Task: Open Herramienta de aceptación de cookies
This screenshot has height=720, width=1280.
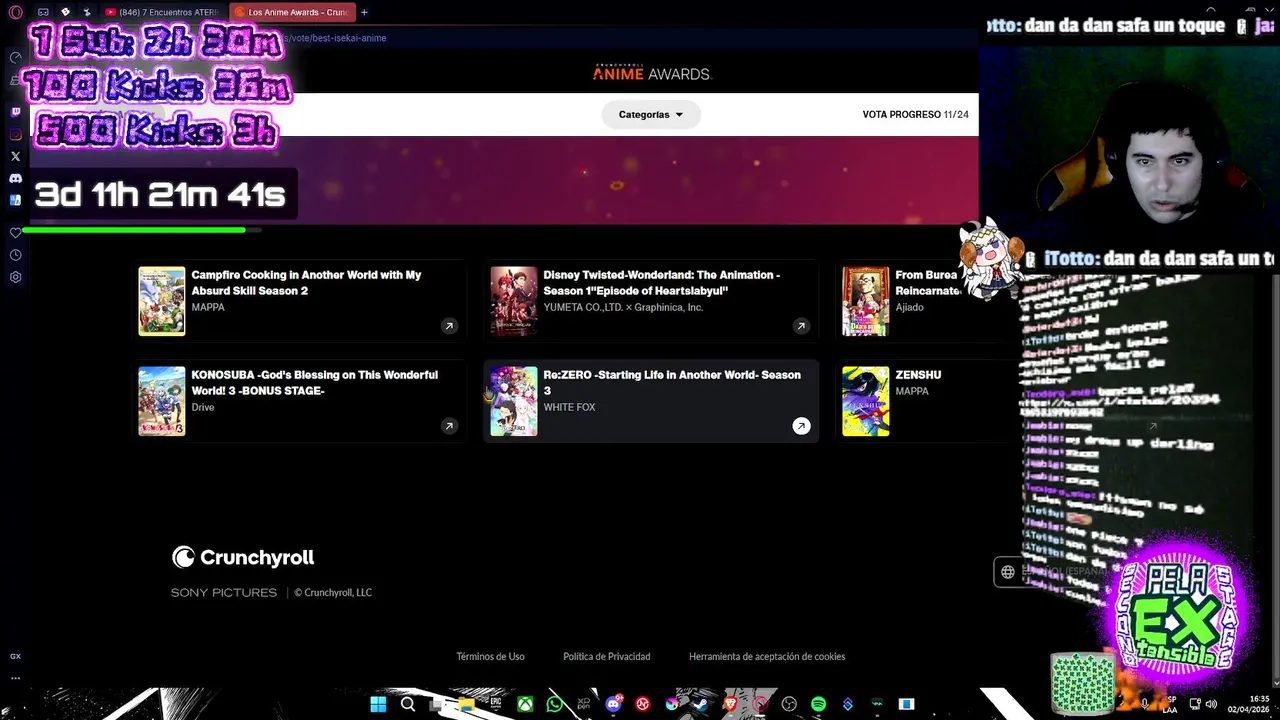Action: 767,657
